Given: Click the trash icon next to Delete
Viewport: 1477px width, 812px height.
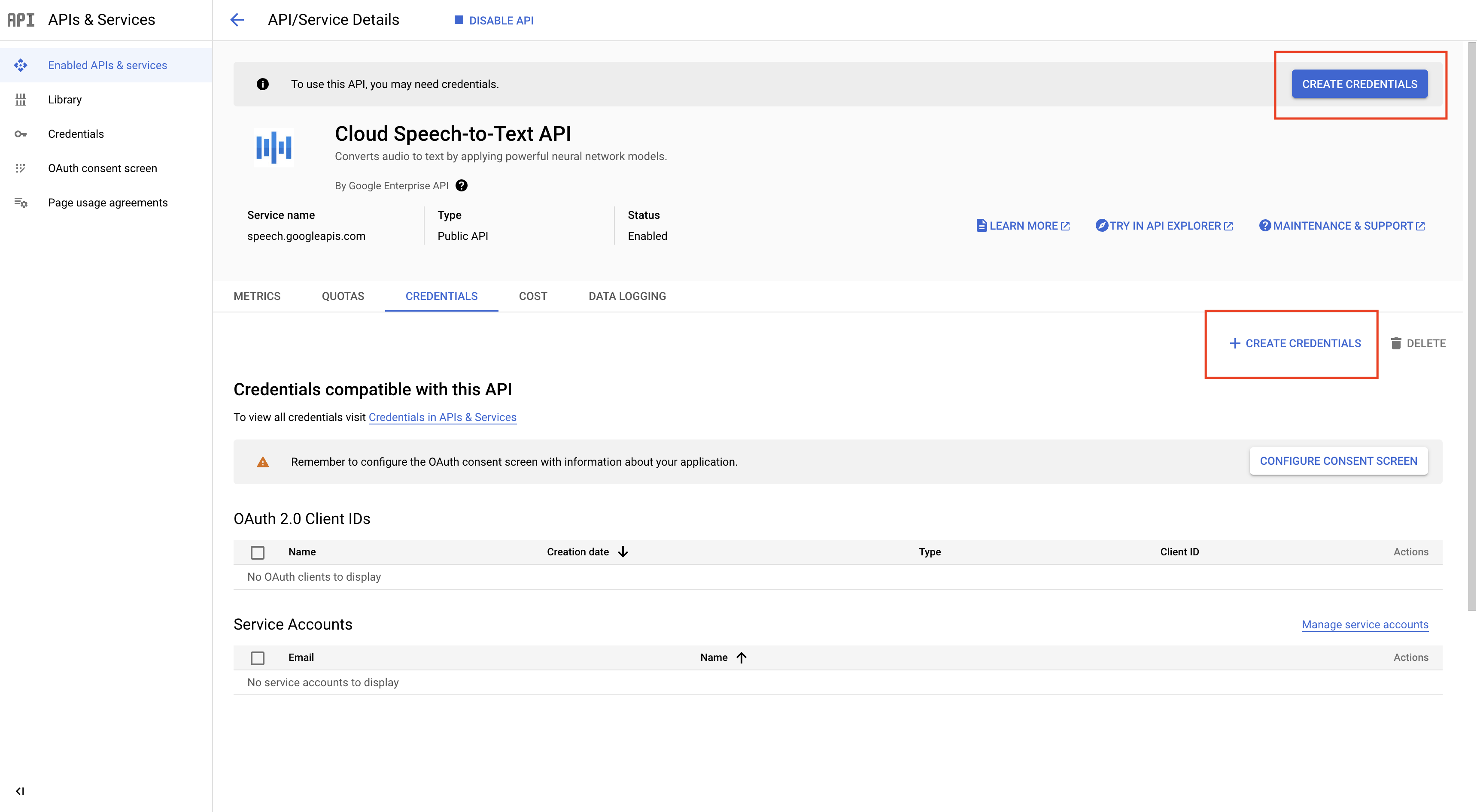Looking at the screenshot, I should (1396, 343).
